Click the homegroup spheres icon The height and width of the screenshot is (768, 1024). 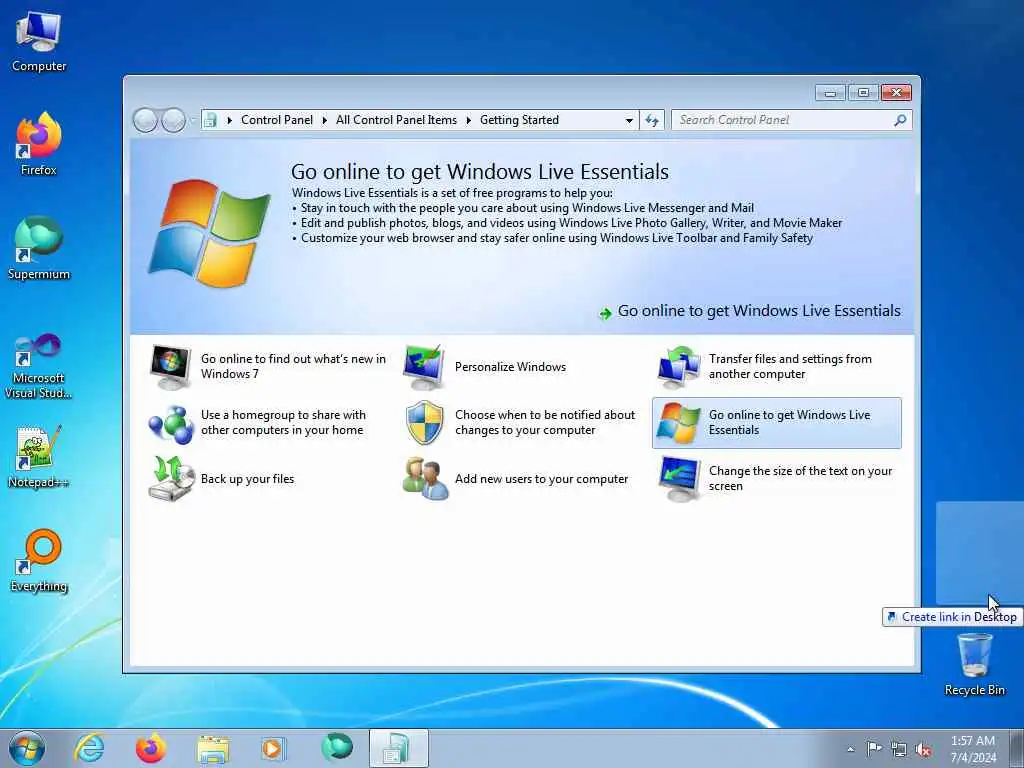(170, 423)
